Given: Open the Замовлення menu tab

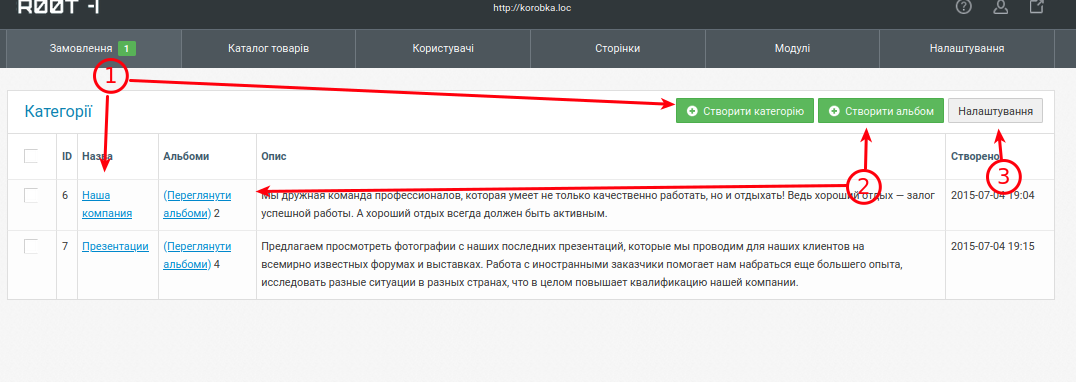Looking at the screenshot, I should click(x=94, y=49).
